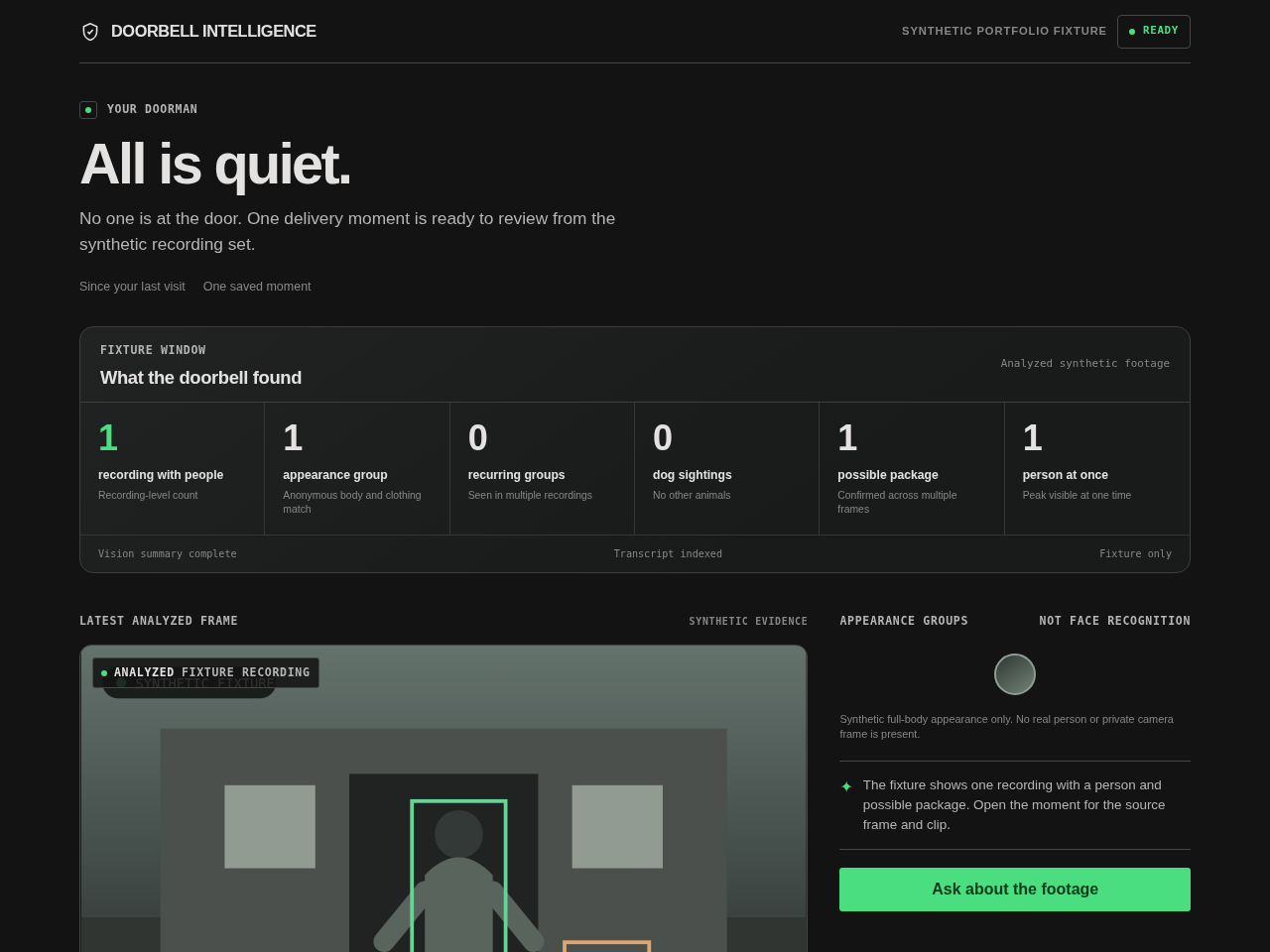
Task: Open the recurring groups stat card
Action: [542, 469]
